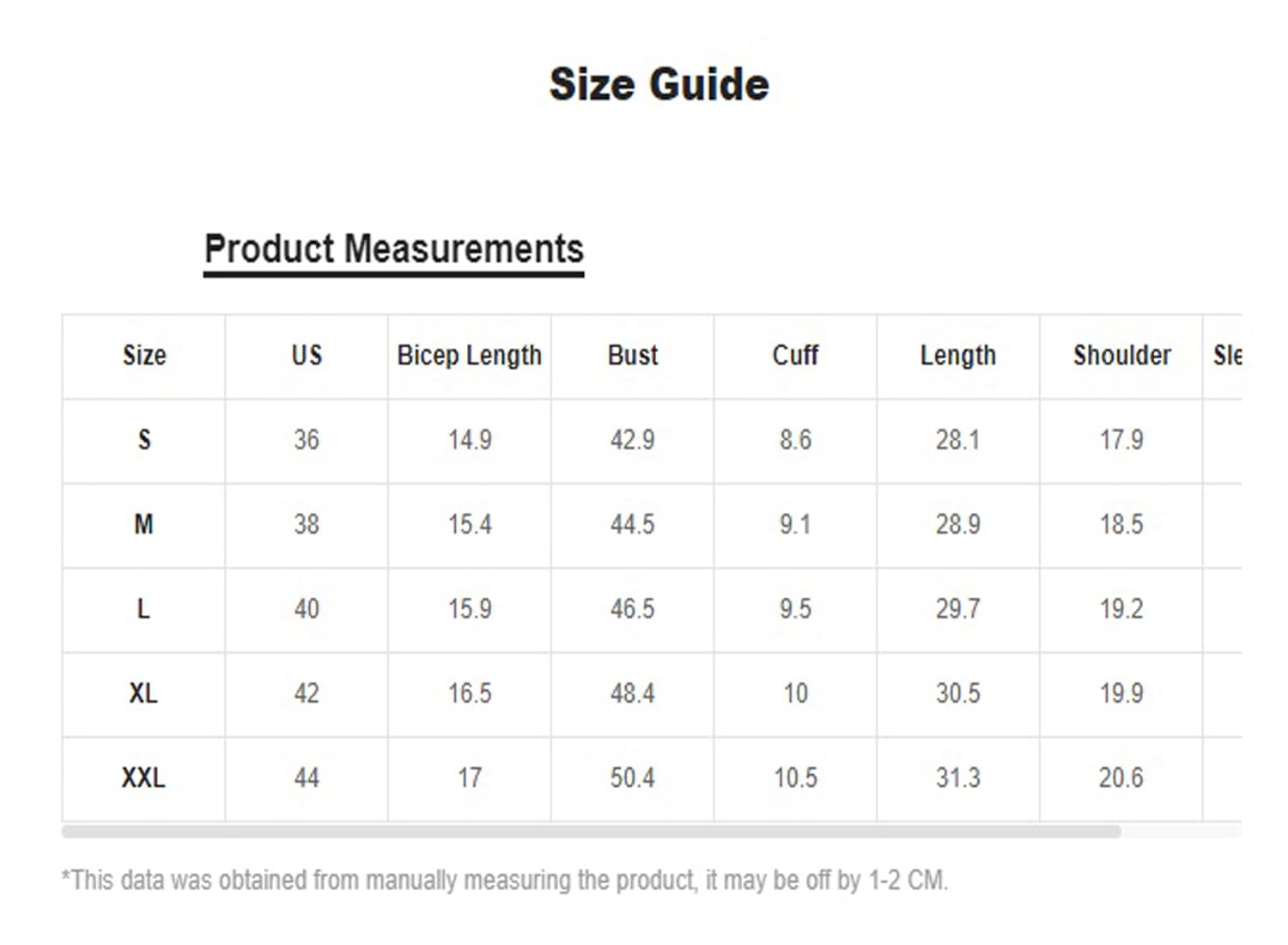This screenshot has width=1288, height=945.
Task: Click the partially visible Sleeve column header
Action: point(1227,356)
